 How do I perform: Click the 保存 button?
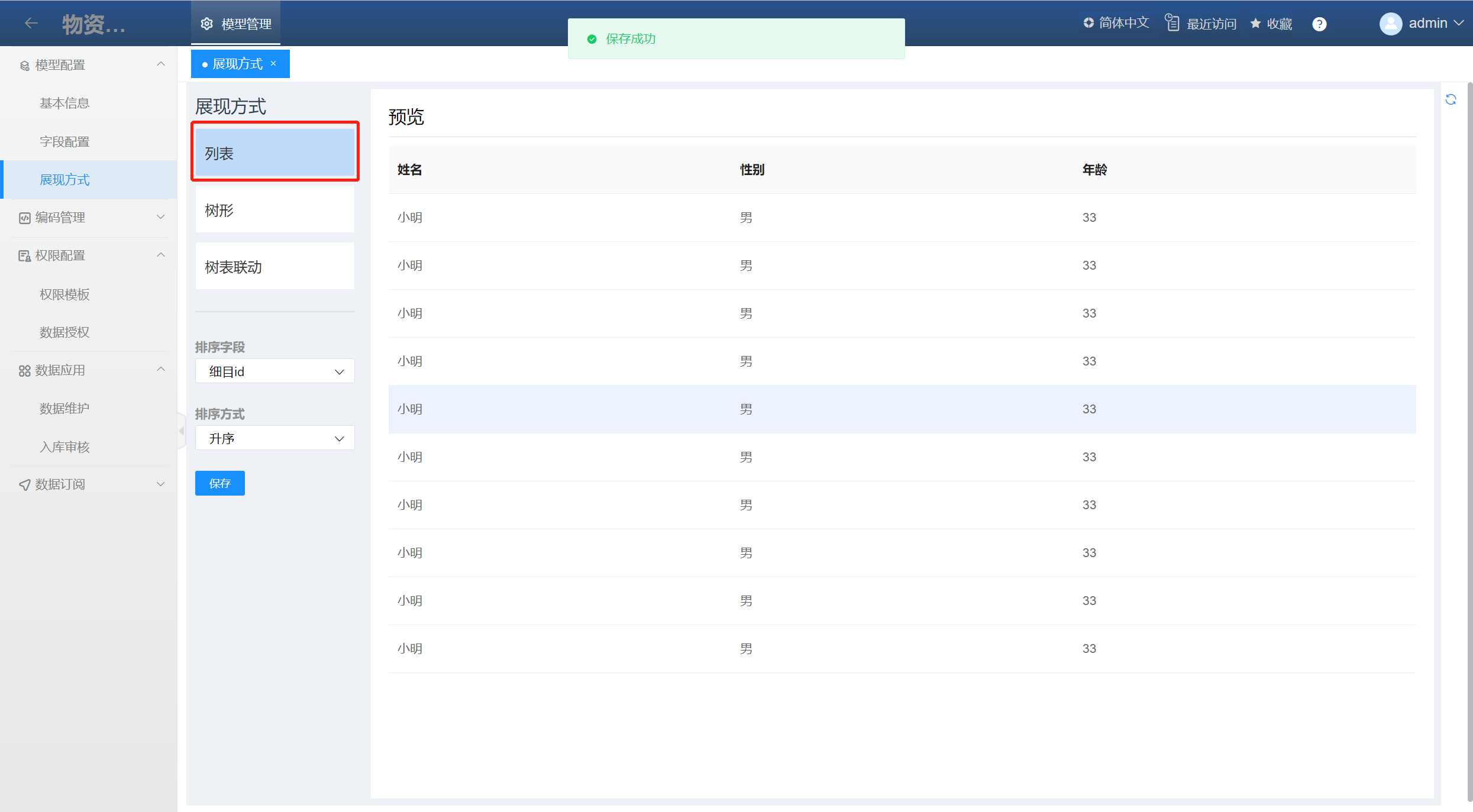(x=220, y=483)
